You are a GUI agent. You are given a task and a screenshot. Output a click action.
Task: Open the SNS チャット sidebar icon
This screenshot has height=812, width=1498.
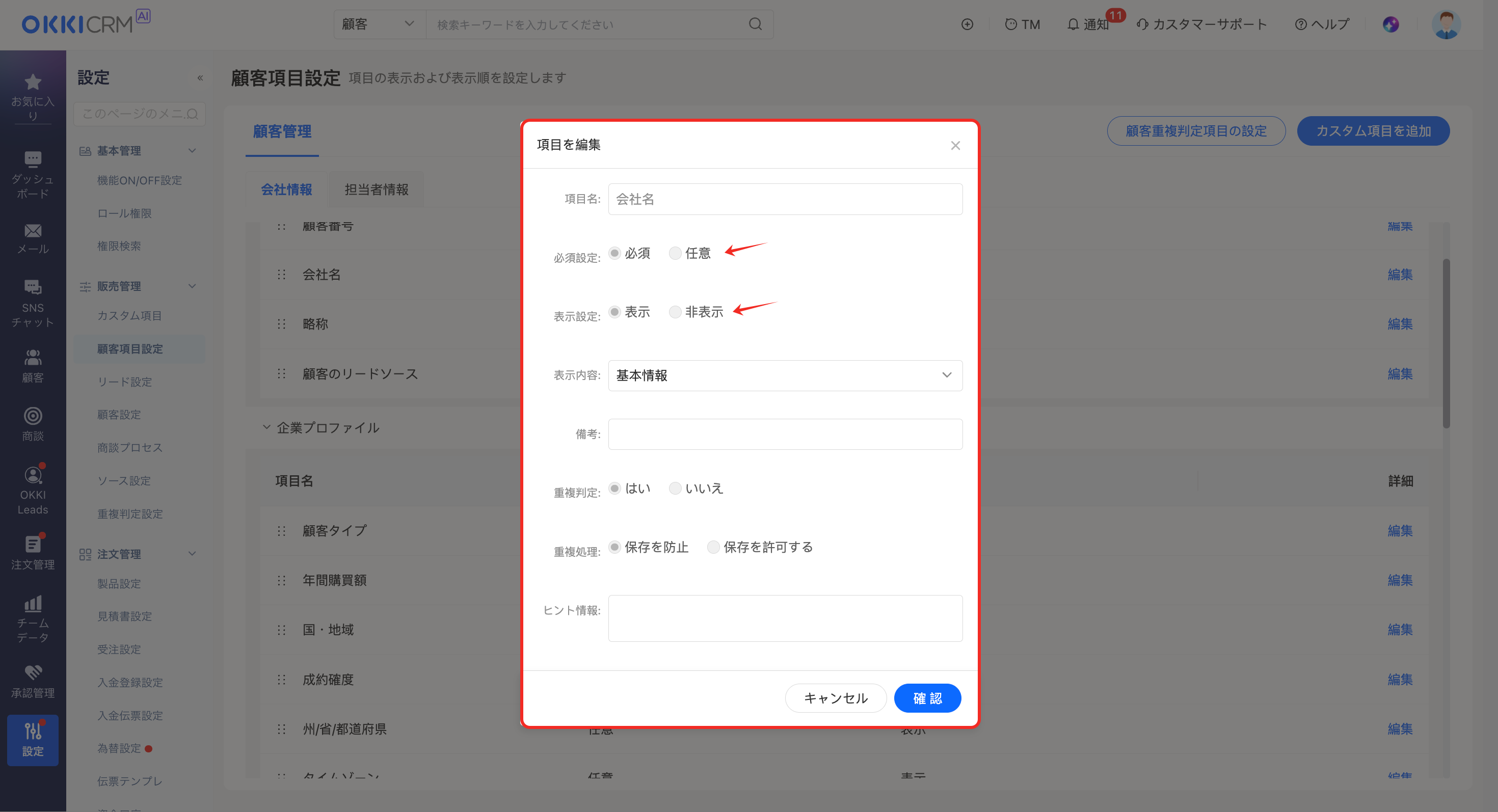click(x=33, y=287)
